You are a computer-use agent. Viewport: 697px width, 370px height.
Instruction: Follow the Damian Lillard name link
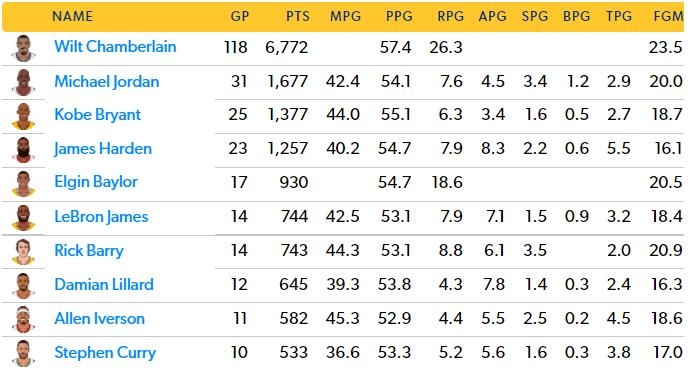104,284
